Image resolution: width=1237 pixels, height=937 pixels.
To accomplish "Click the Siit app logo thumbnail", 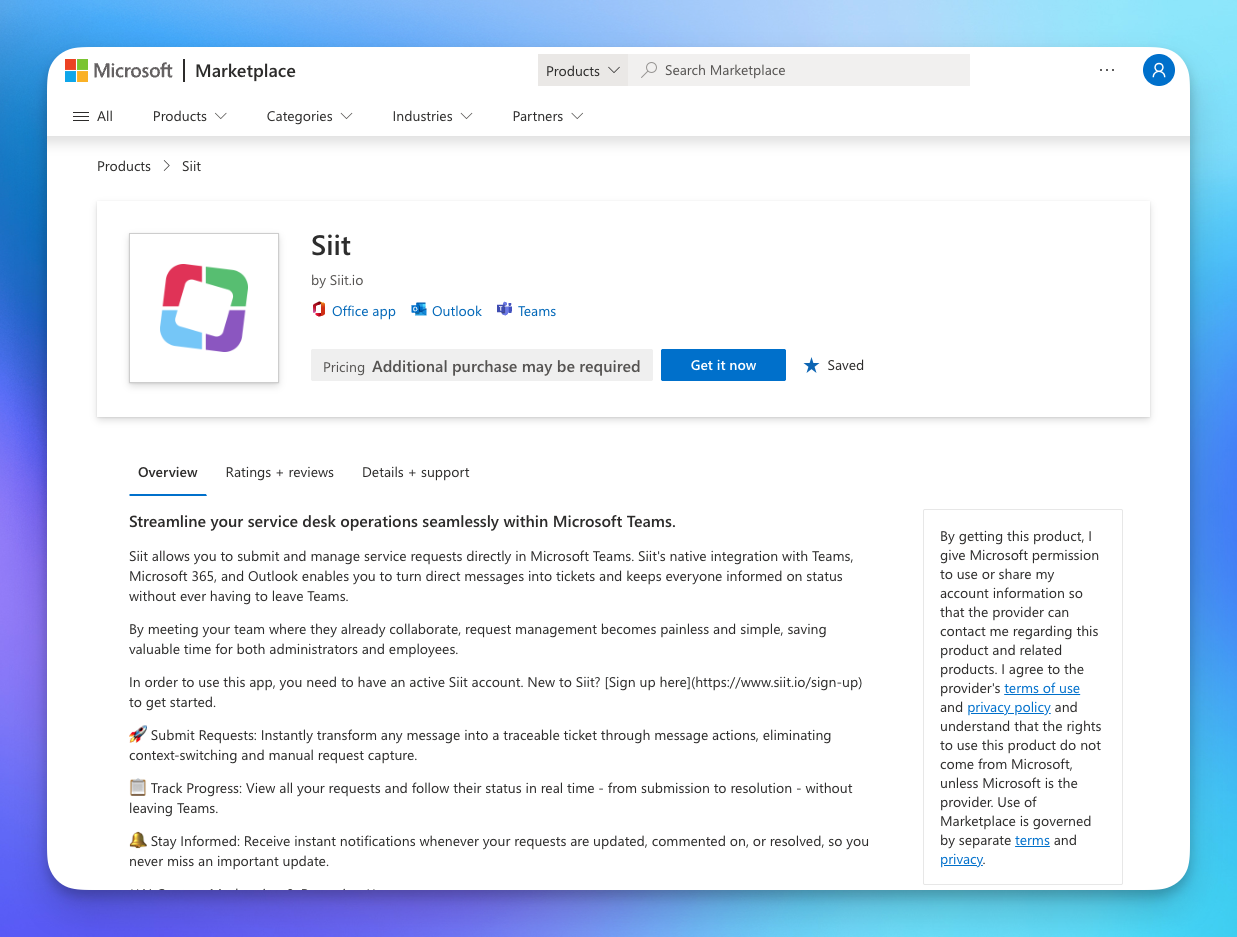I will 204,308.
